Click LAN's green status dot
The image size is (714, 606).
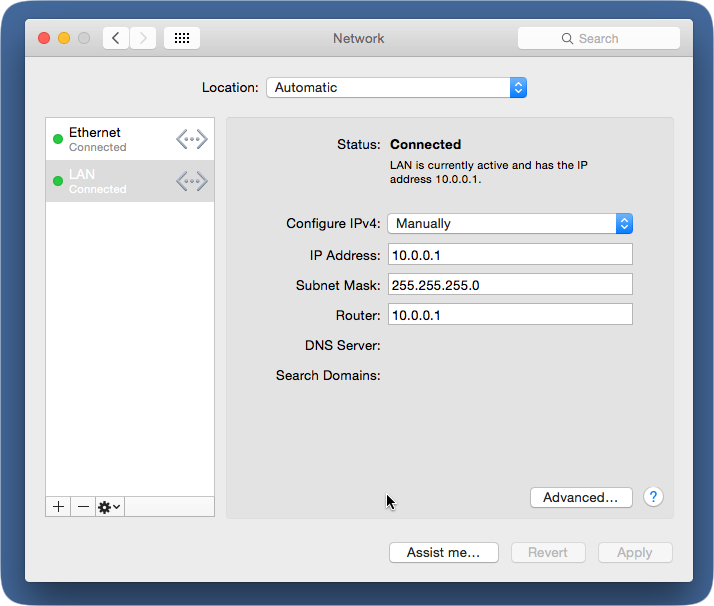click(58, 181)
